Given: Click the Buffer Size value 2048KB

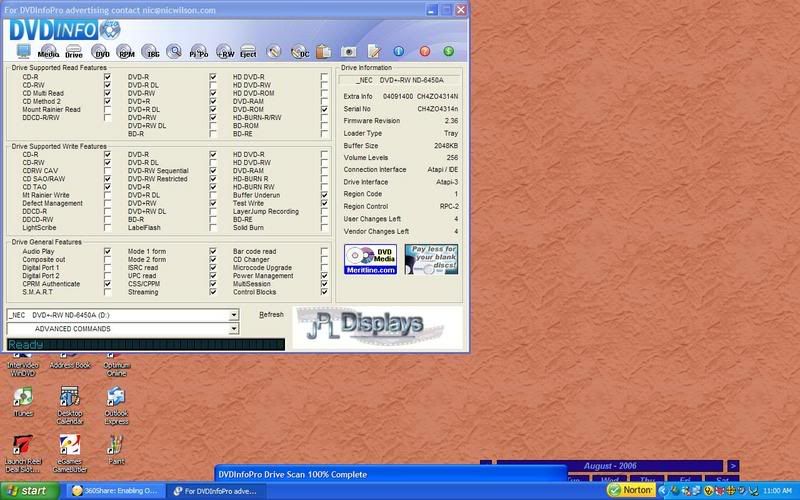Looking at the screenshot, I should [x=446, y=146].
